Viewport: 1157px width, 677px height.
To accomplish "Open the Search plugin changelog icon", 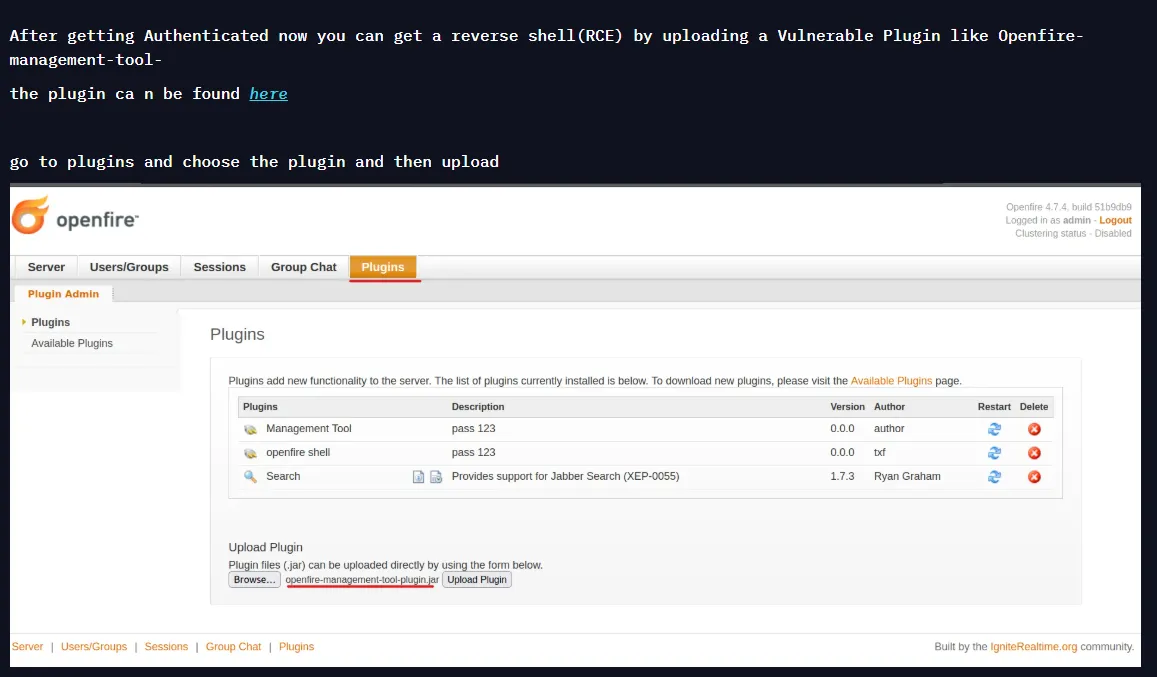I will [x=436, y=477].
